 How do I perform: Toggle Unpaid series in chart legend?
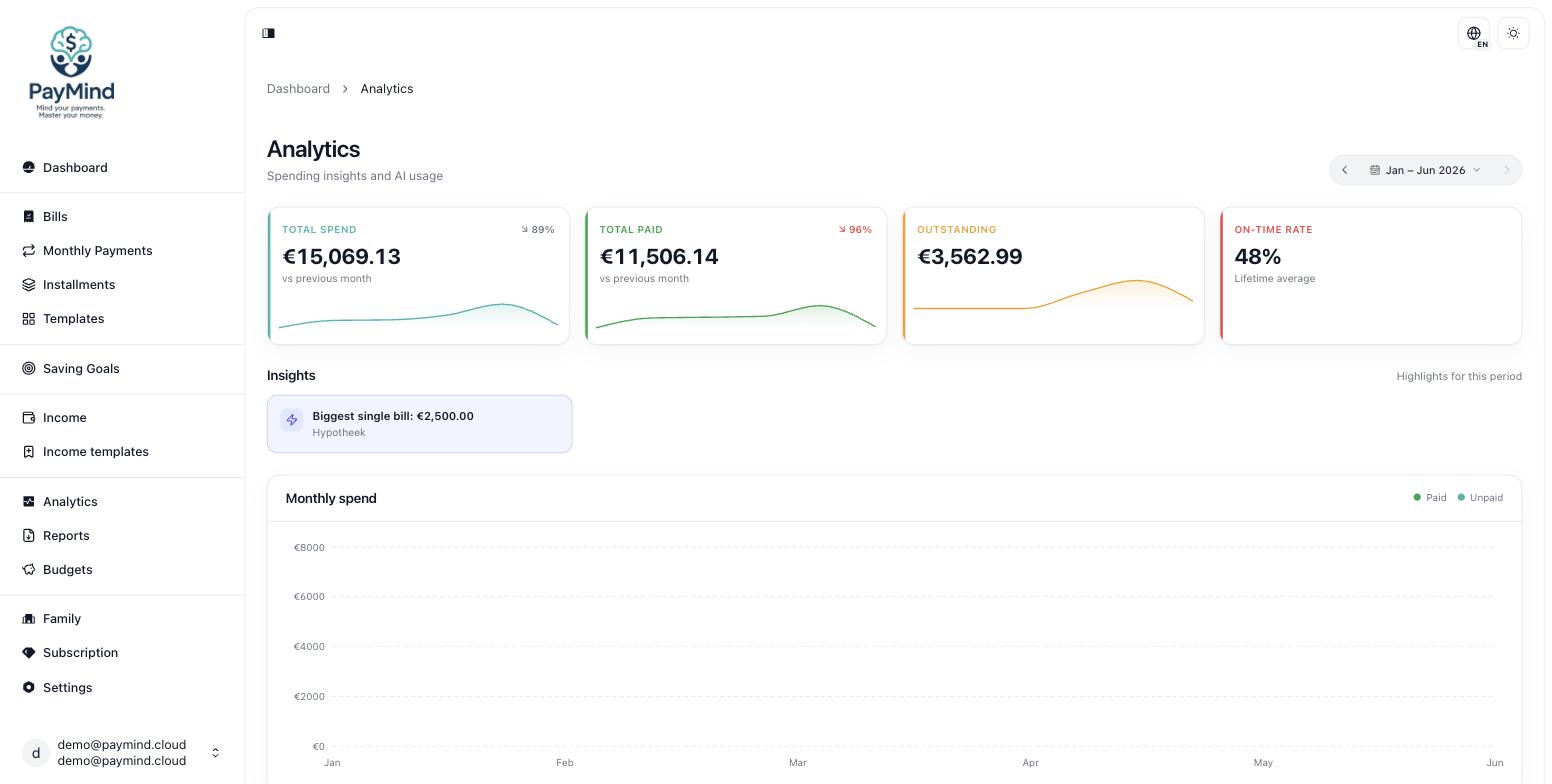tap(1480, 497)
